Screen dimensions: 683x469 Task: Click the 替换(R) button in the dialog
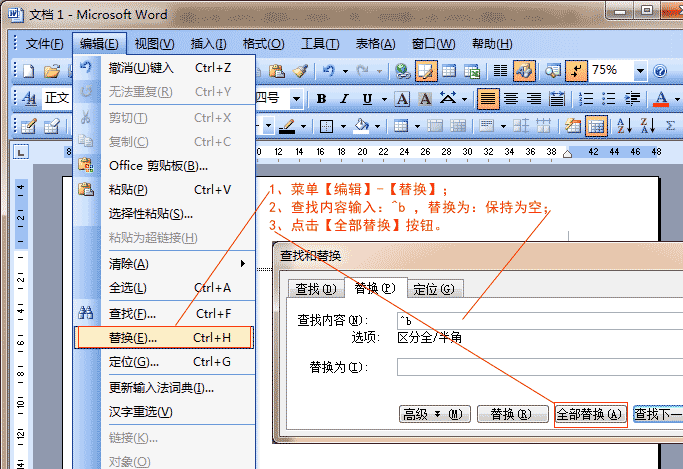[x=512, y=414]
